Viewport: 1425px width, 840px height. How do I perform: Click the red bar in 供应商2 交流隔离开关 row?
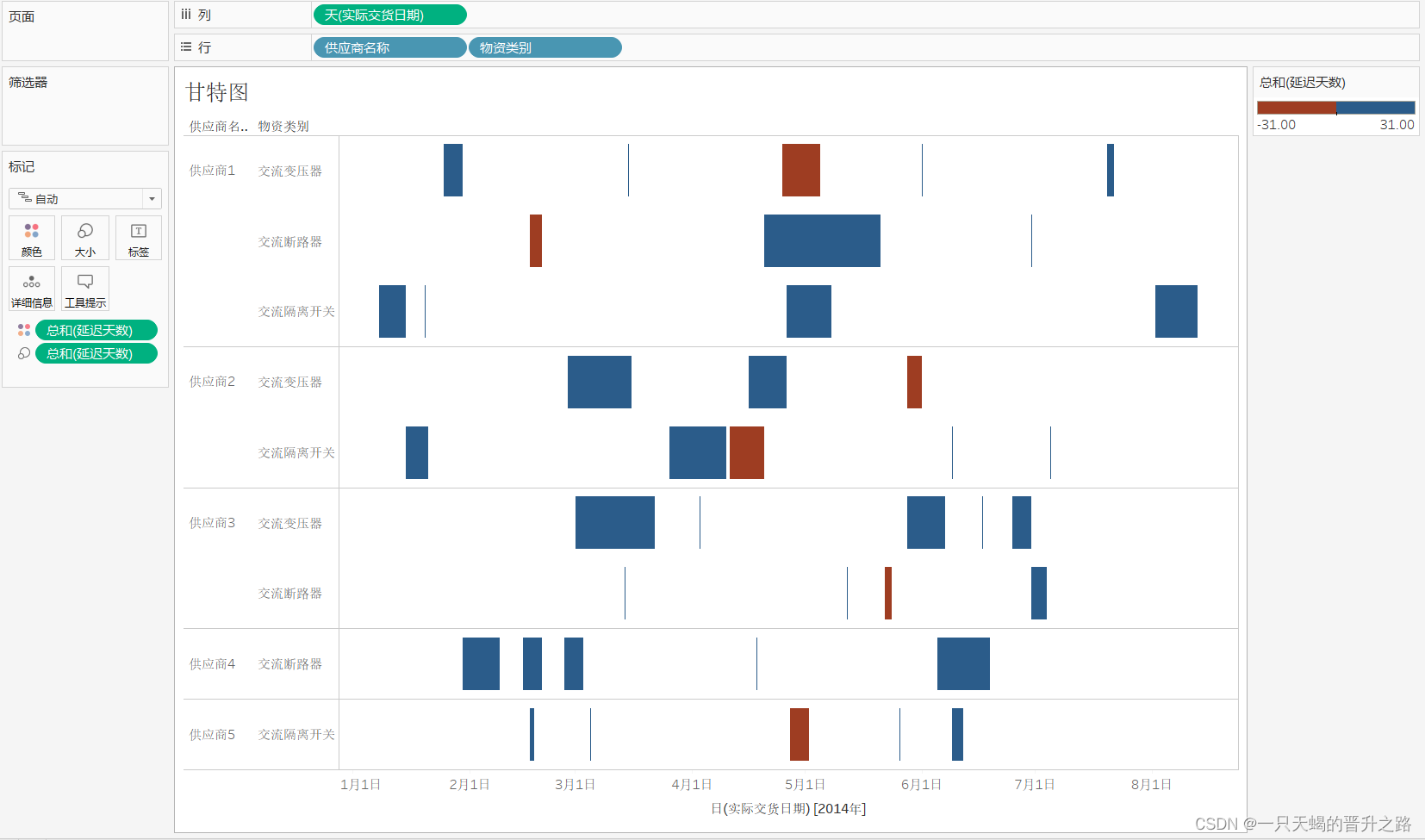click(747, 452)
